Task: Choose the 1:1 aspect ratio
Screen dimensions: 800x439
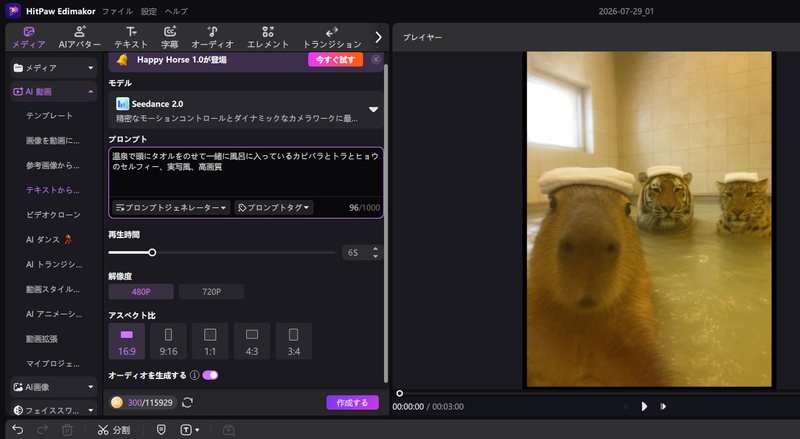Action: click(x=210, y=341)
